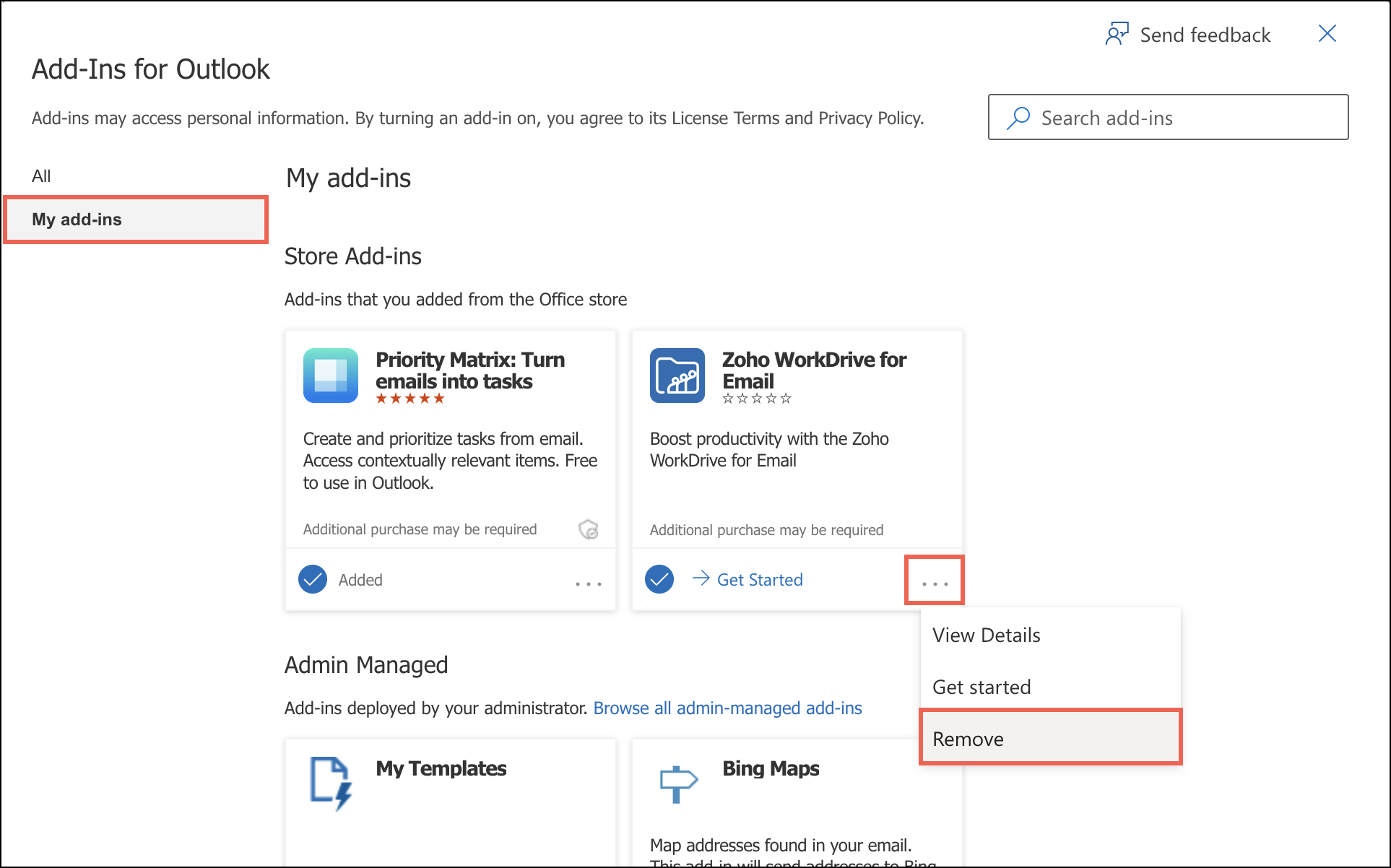This screenshot has width=1391, height=868.
Task: Click the My Templates document icon
Action: pos(331,783)
